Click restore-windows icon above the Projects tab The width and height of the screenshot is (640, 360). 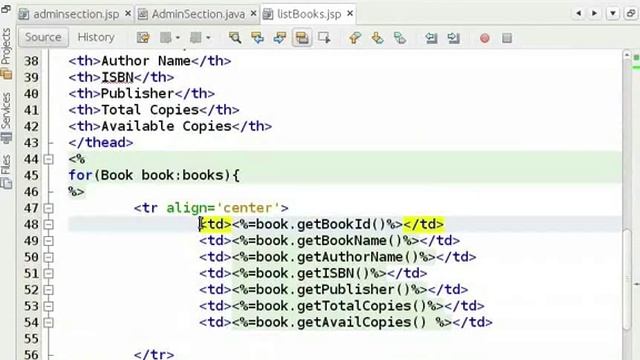(x=6, y=8)
